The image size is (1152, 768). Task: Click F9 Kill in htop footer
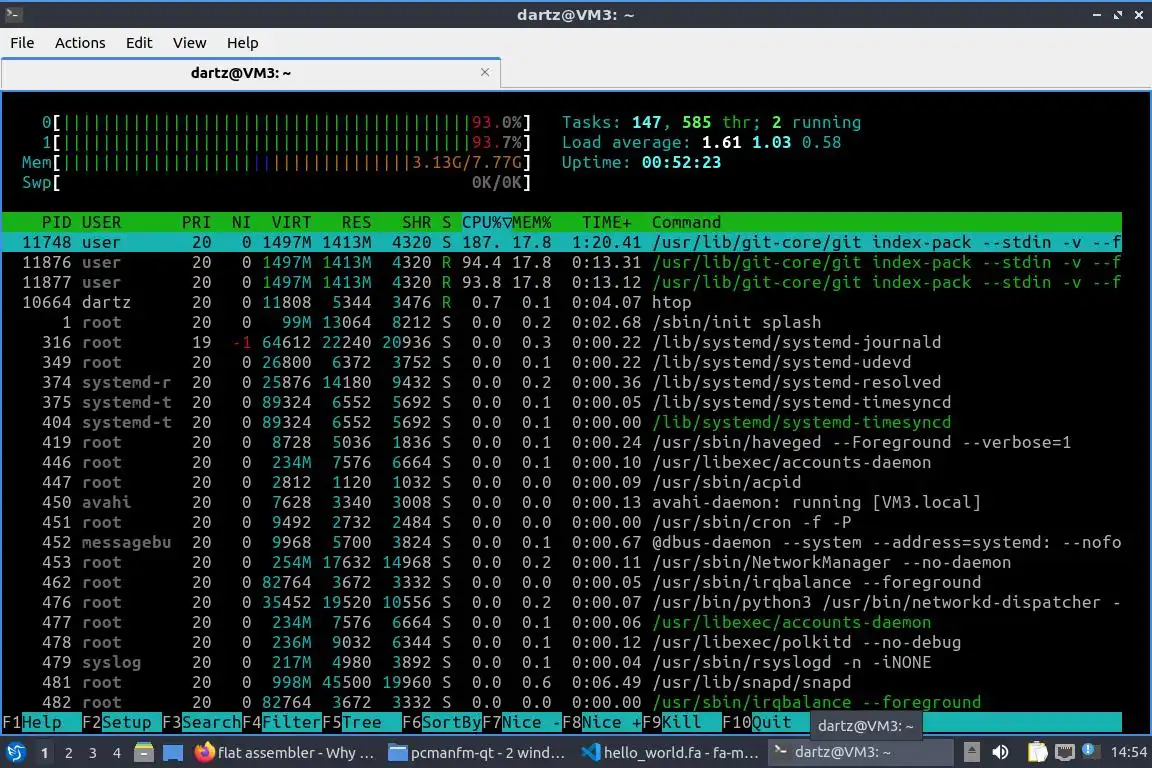(682, 722)
